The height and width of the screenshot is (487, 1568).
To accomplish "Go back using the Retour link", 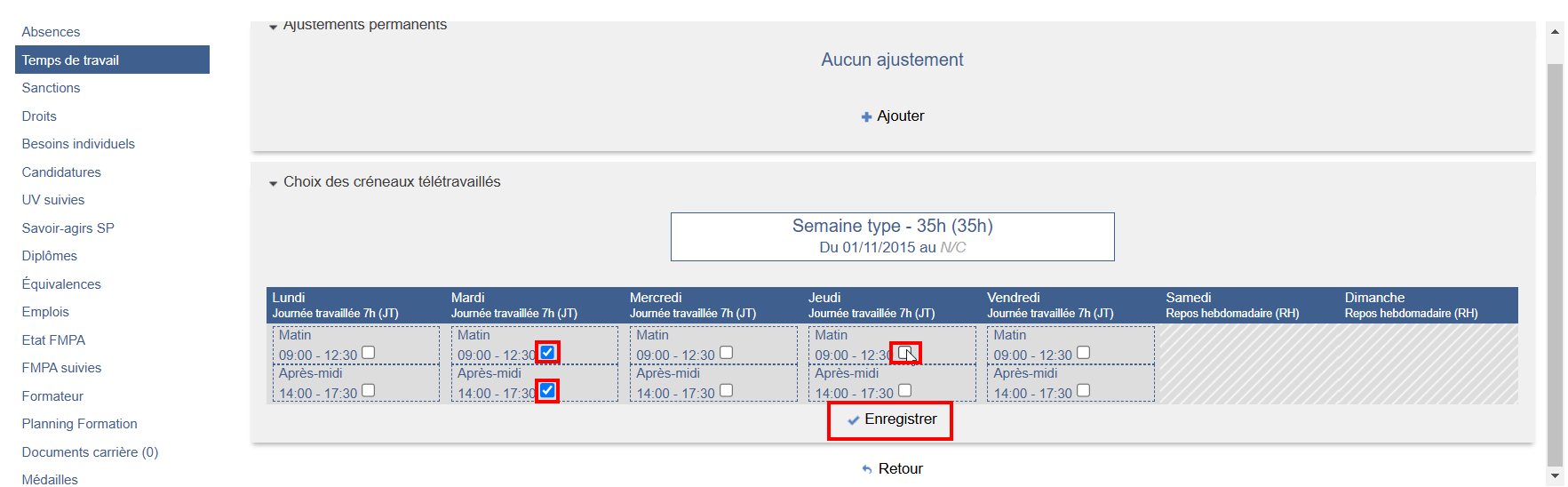I will [900, 469].
